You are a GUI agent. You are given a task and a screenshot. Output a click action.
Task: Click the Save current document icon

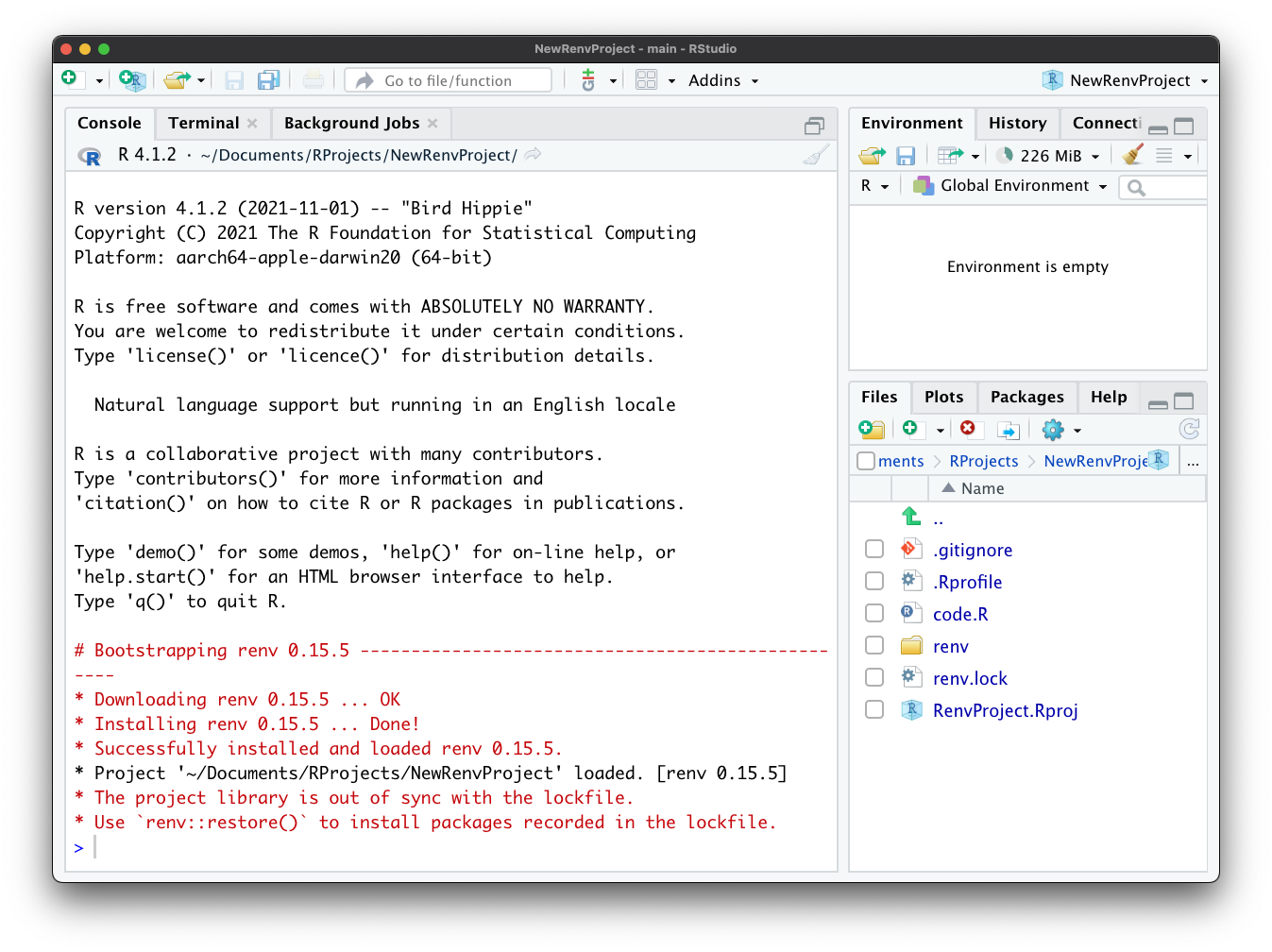[x=234, y=80]
